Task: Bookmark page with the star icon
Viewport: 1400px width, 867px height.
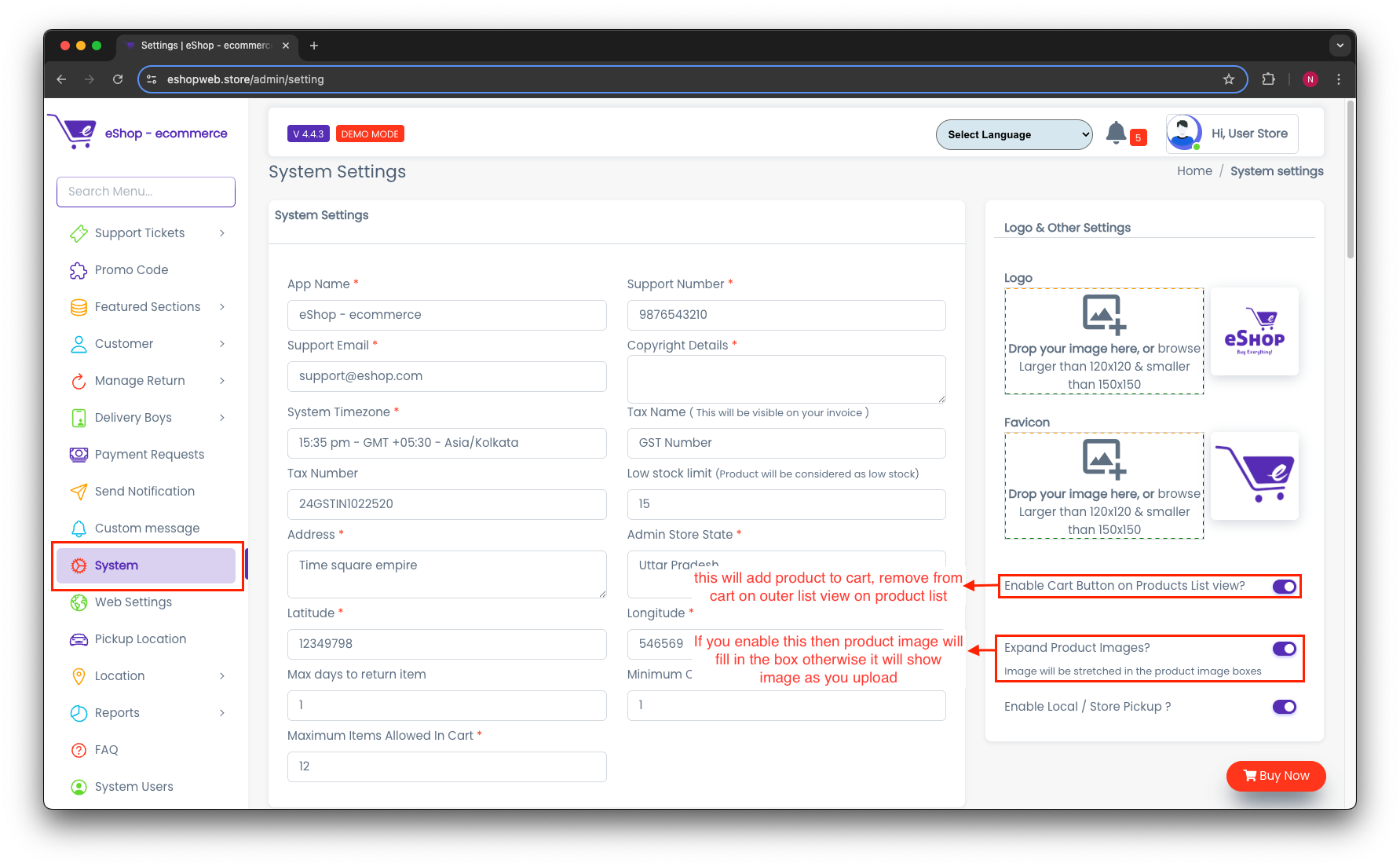Action: point(1229,79)
